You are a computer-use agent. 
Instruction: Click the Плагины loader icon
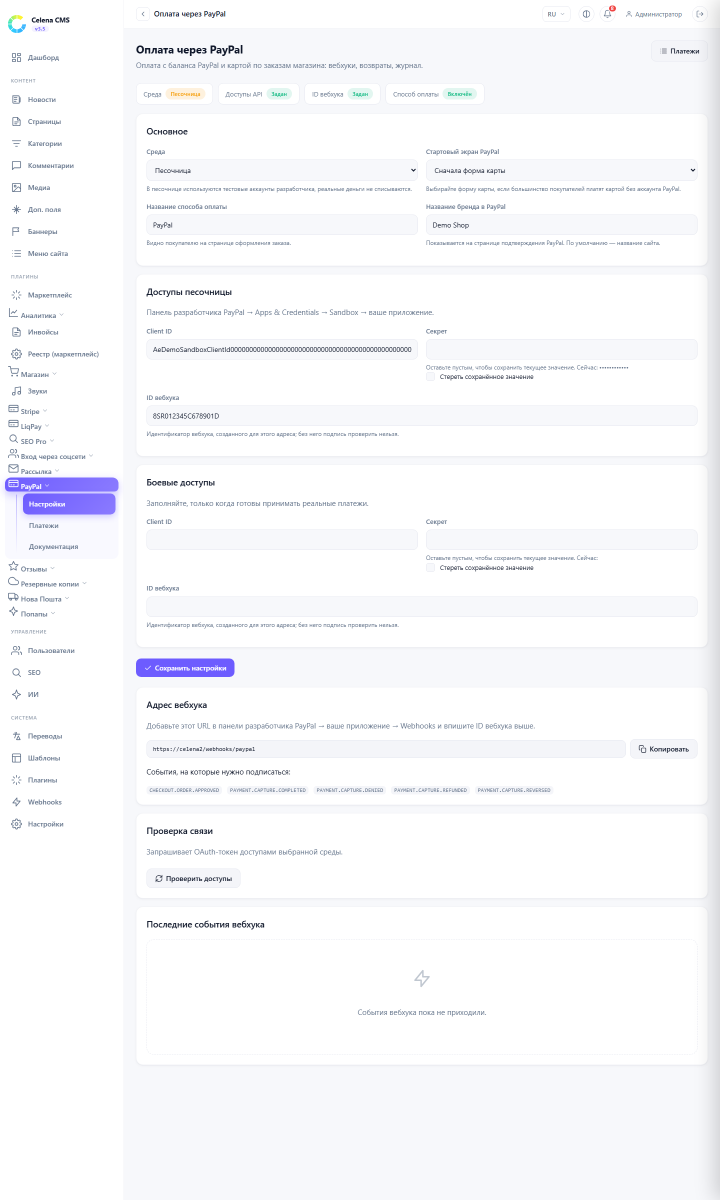click(16, 780)
